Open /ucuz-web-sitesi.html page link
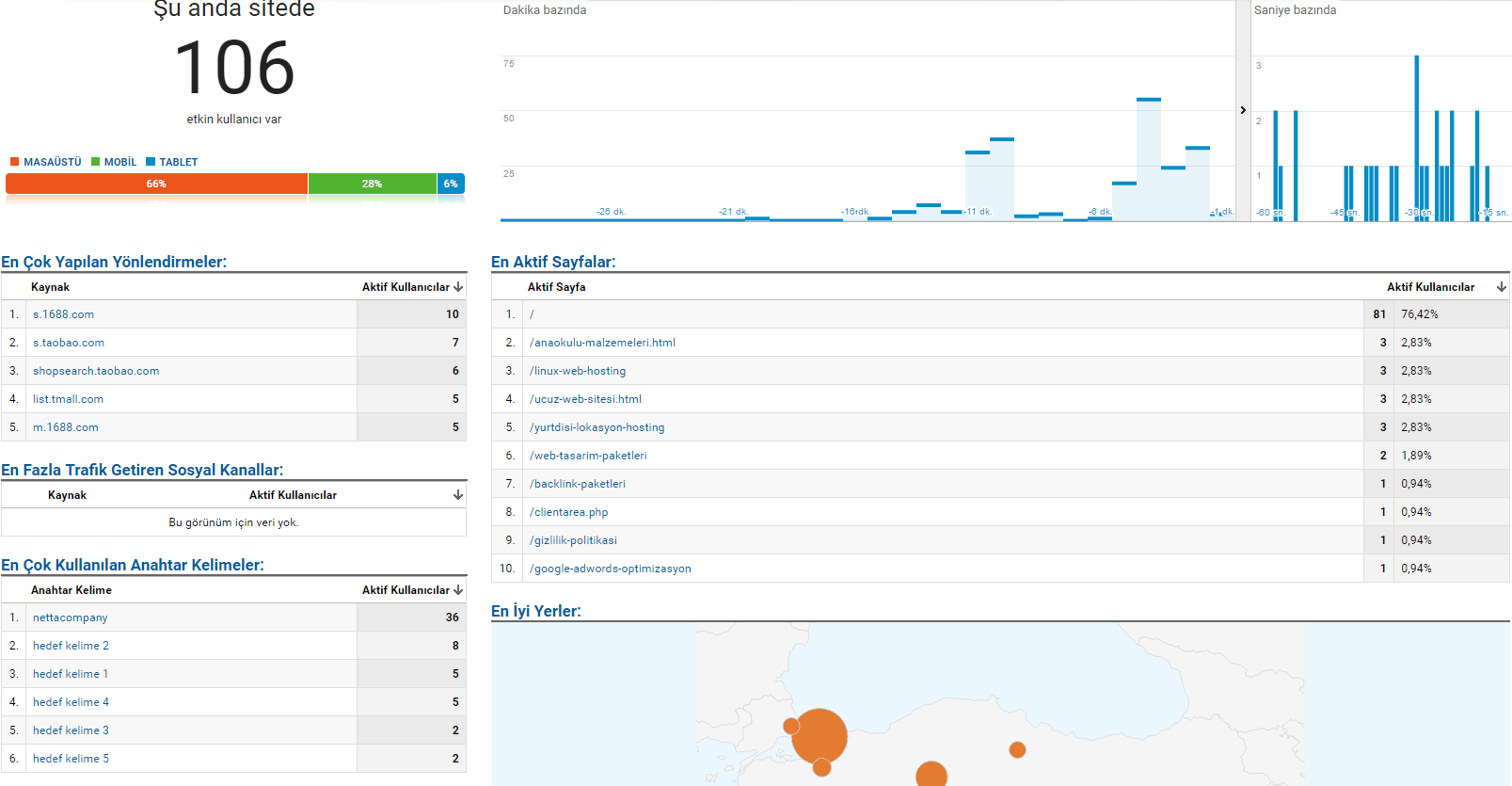Image resolution: width=1512 pixels, height=786 pixels. point(585,399)
